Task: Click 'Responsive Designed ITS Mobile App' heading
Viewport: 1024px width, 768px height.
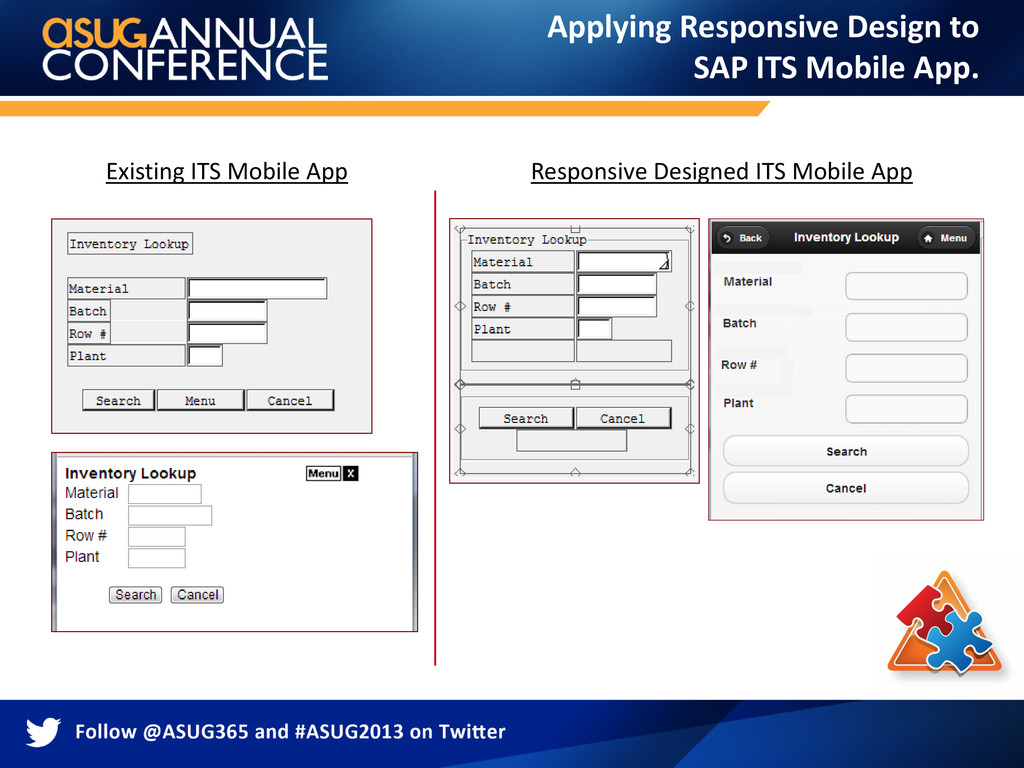Action: tap(722, 172)
